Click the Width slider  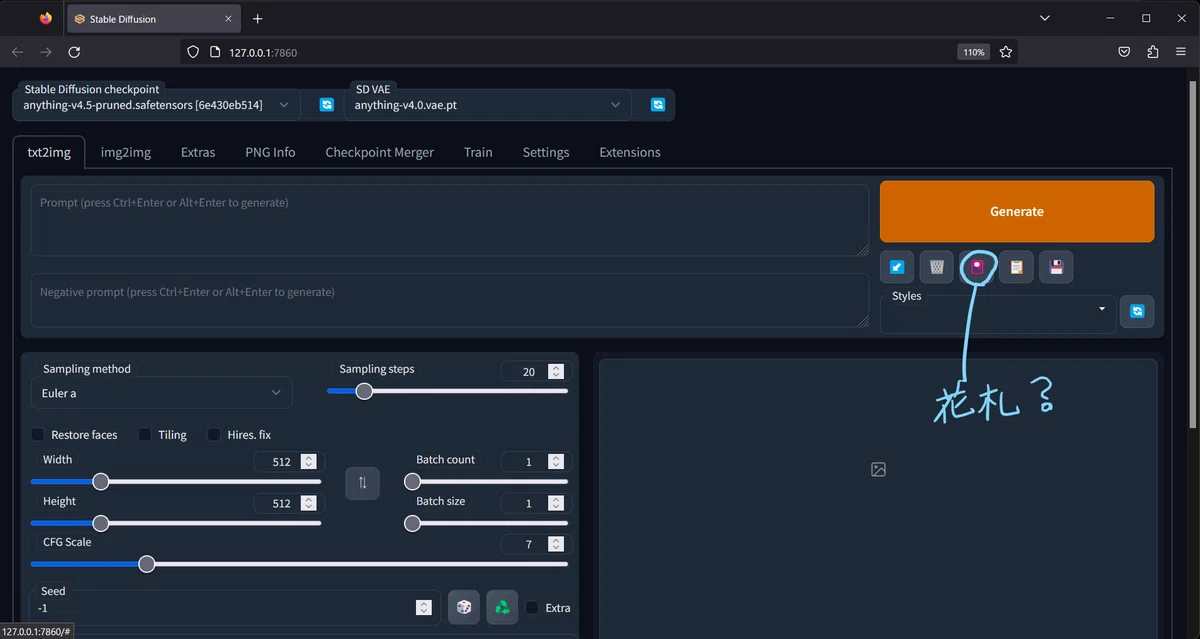coord(176,481)
